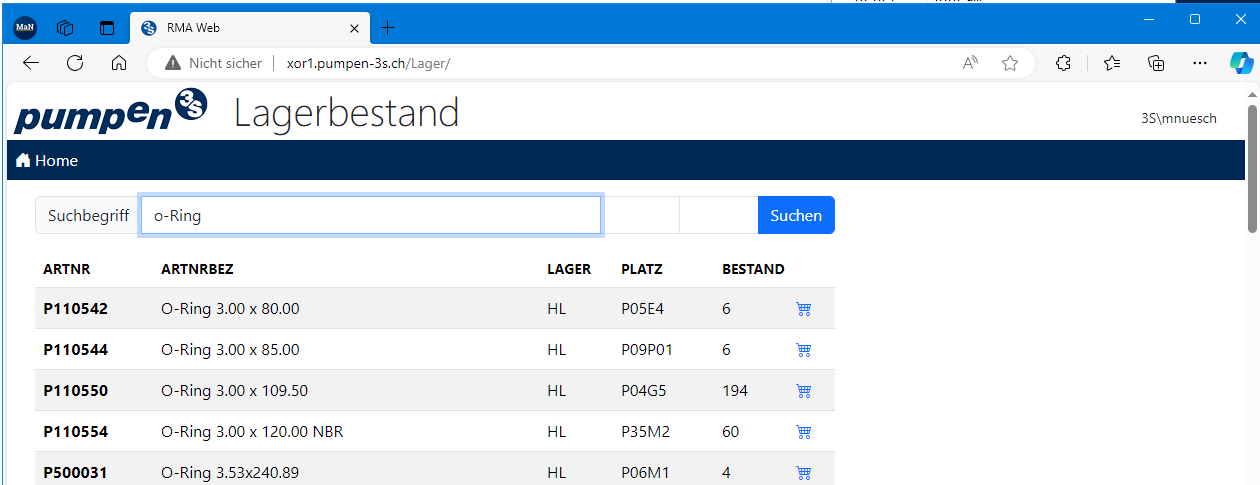Viewport: 1260px width, 485px height.
Task: Add P110554 O-Ring to cart
Action: pos(803,432)
